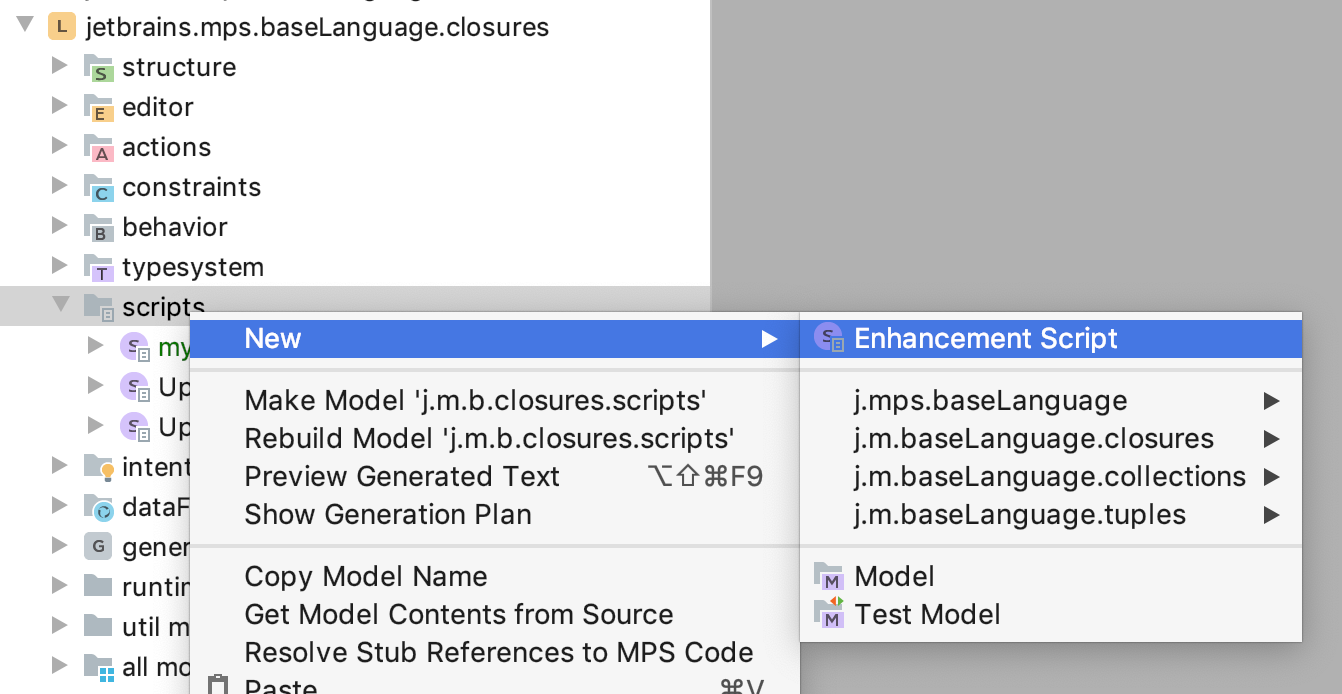Click the dataFlow model icon
The height and width of the screenshot is (694, 1342).
[101, 507]
